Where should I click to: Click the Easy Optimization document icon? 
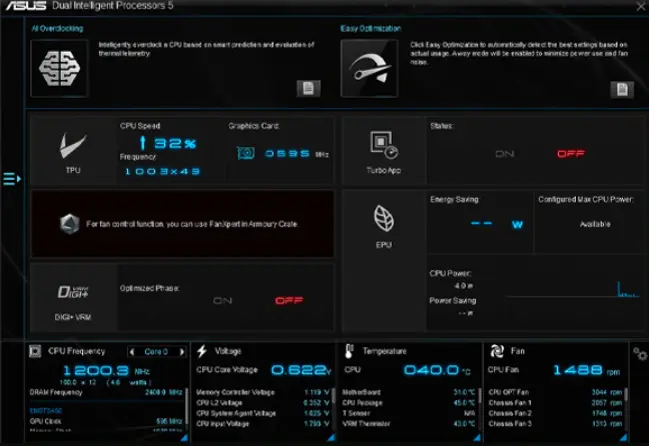(620, 89)
